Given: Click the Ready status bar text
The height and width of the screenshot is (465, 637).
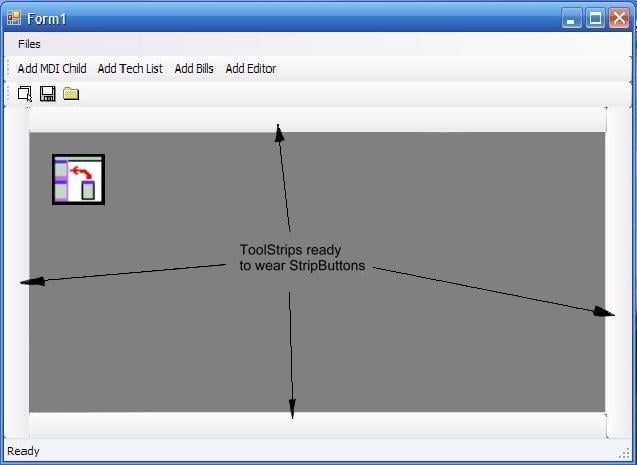Looking at the screenshot, I should click(23, 451).
